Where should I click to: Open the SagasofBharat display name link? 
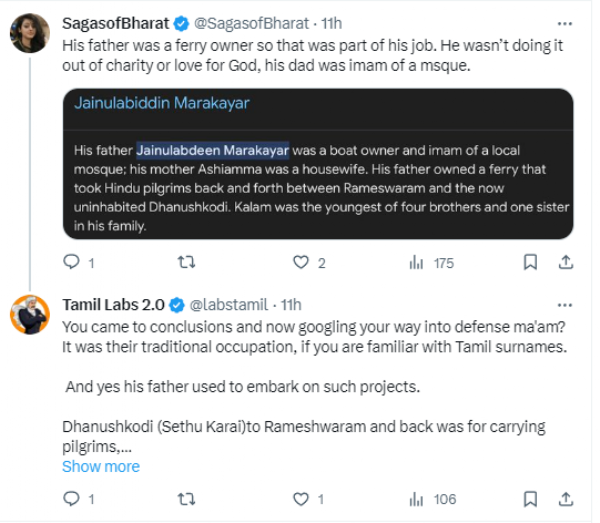coord(115,20)
